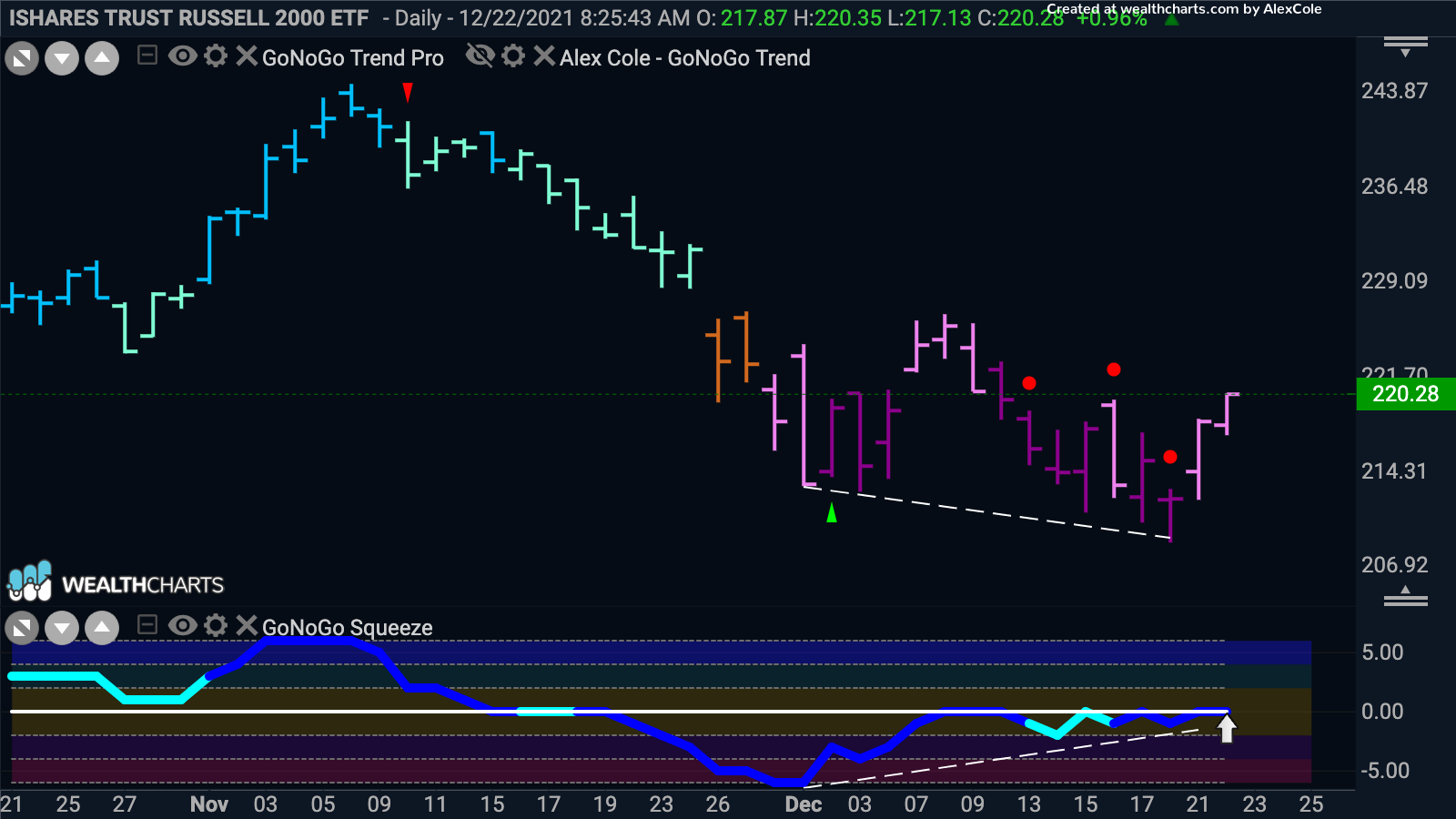Remove the GoNoGo Squeeze indicator

[247, 625]
